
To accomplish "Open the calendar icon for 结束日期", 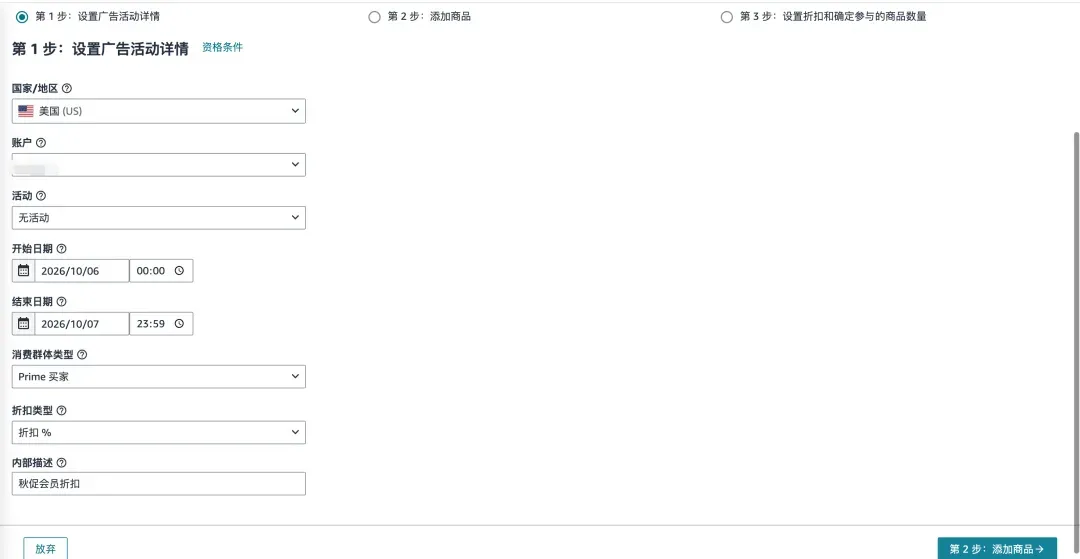I will pos(23,324).
